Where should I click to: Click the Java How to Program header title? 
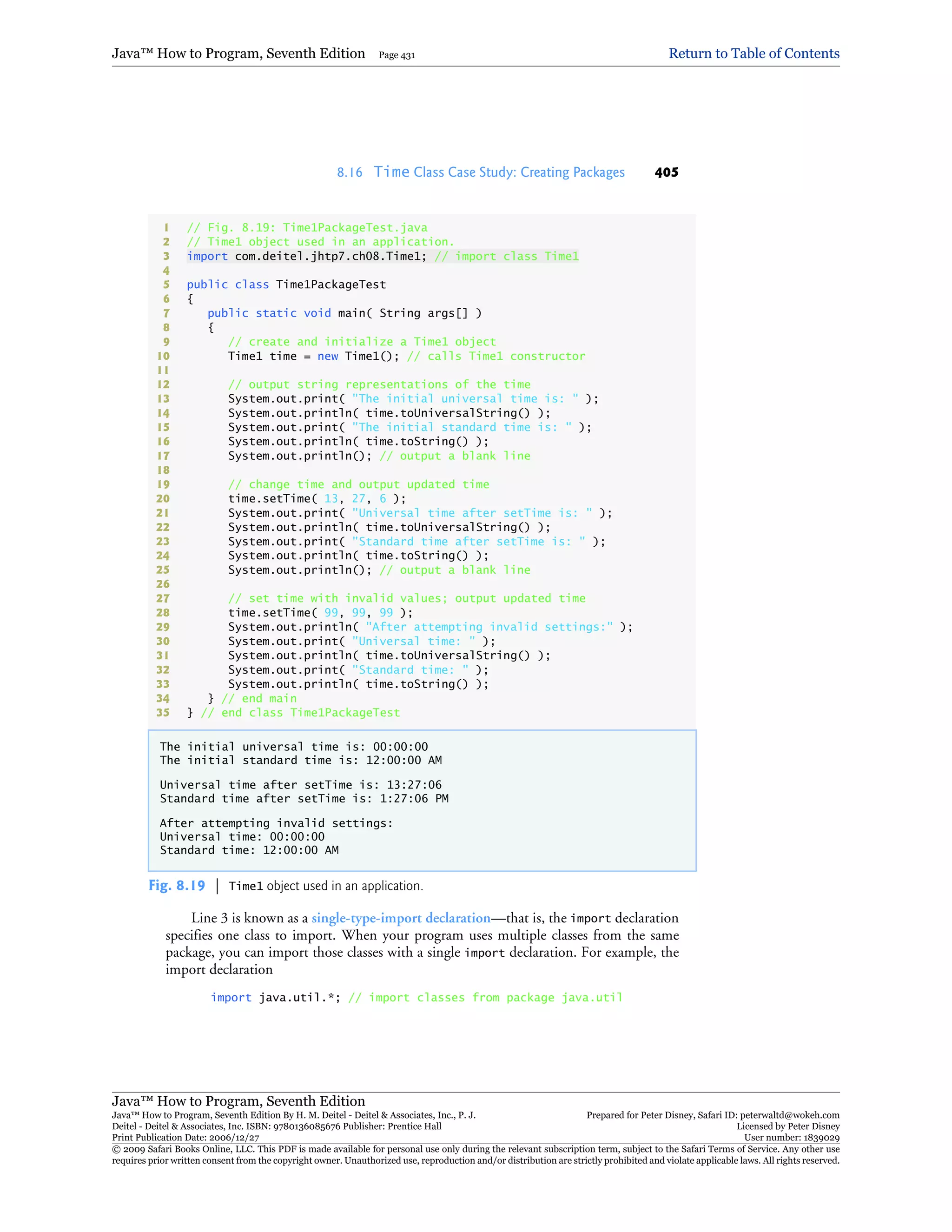tap(238, 53)
